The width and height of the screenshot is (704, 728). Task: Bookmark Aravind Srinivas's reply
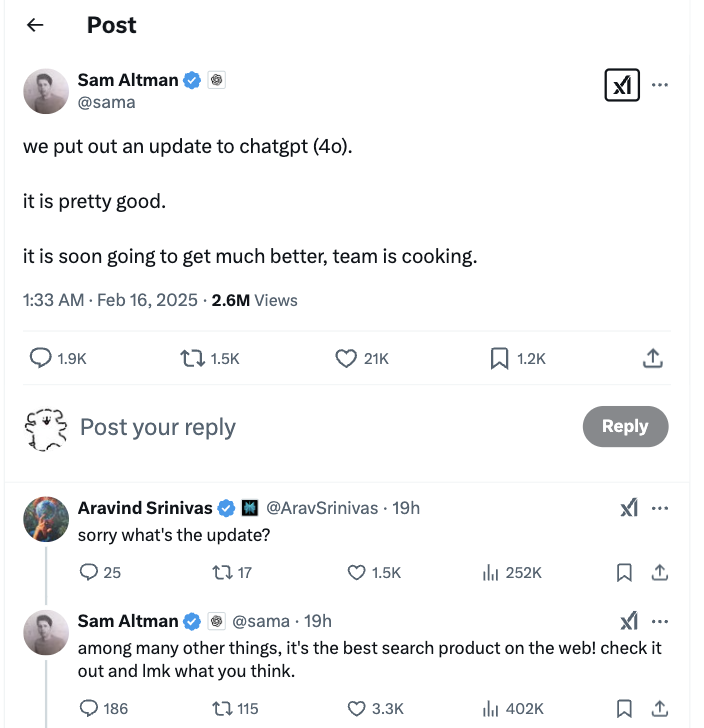coord(624,572)
